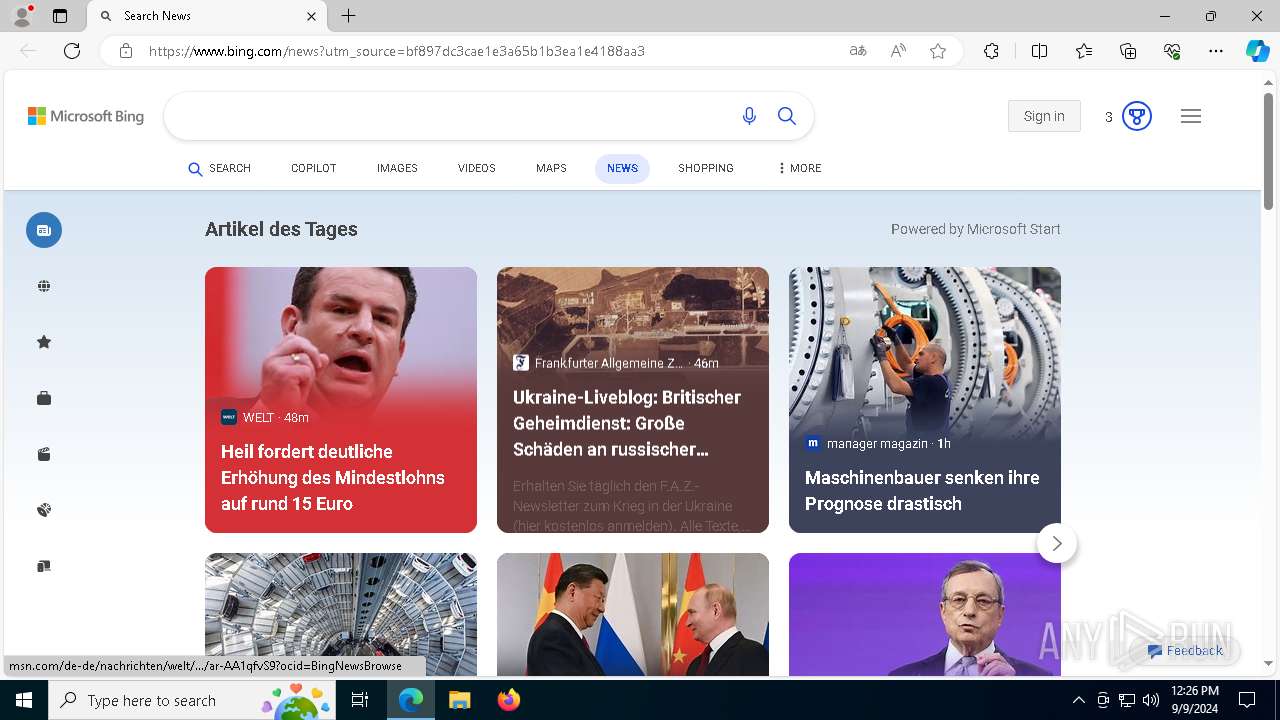Open Microsoft Rewards trophy icon

[1136, 116]
